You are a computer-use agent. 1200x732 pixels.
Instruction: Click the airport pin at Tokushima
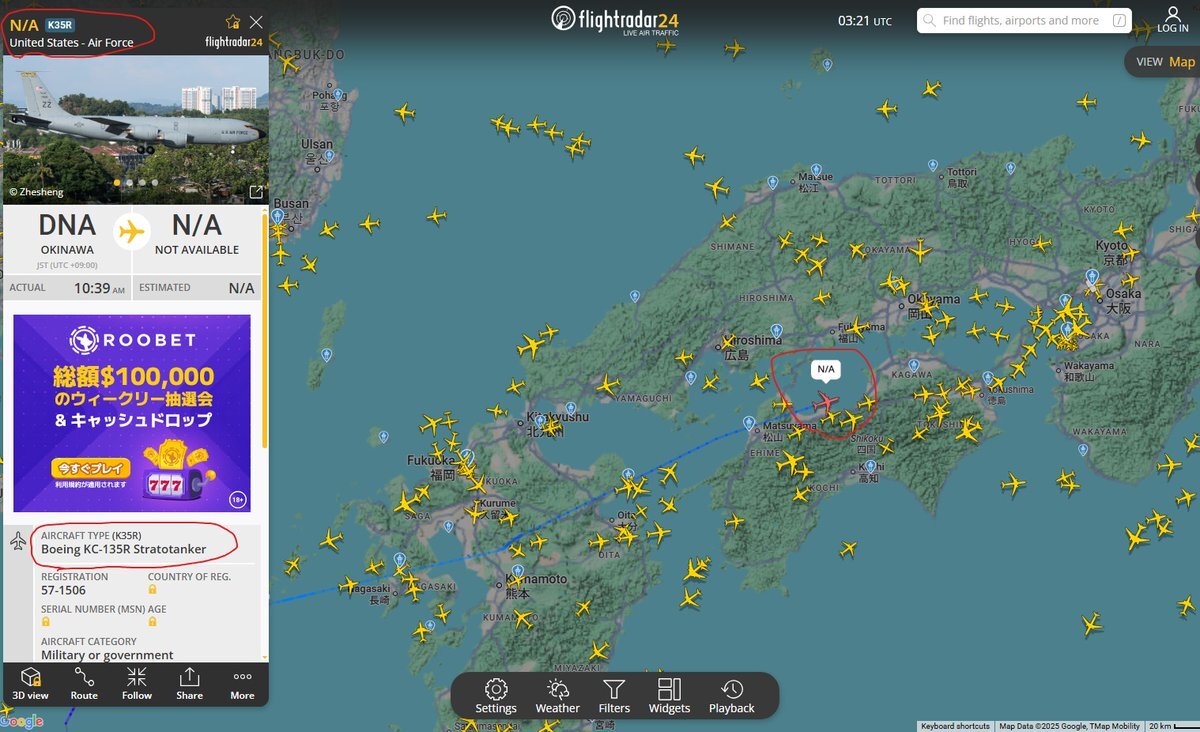988,379
